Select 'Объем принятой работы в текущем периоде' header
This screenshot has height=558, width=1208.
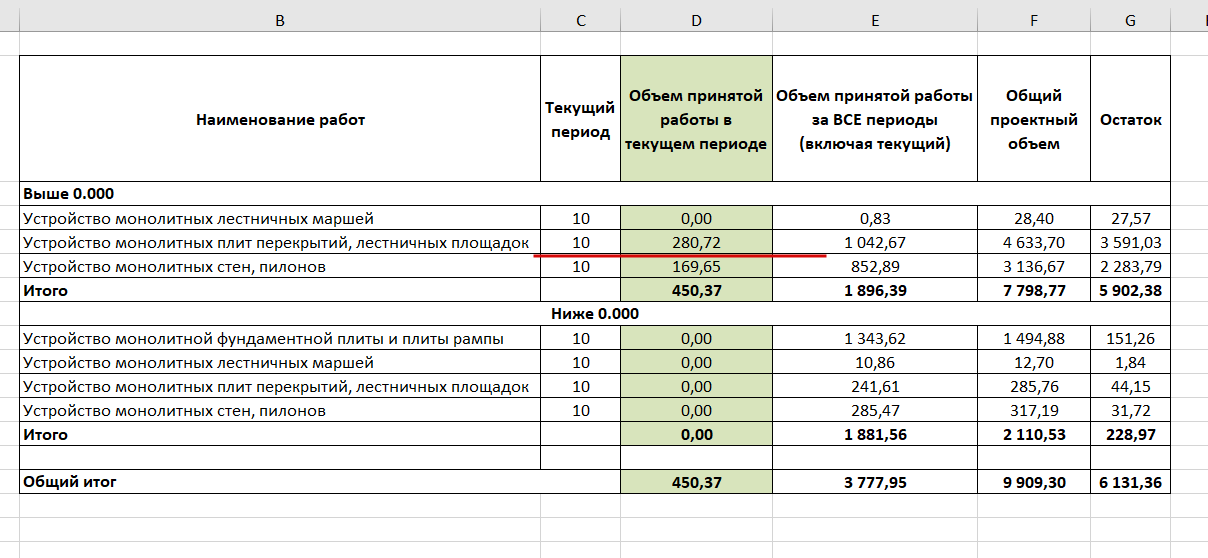click(x=696, y=119)
